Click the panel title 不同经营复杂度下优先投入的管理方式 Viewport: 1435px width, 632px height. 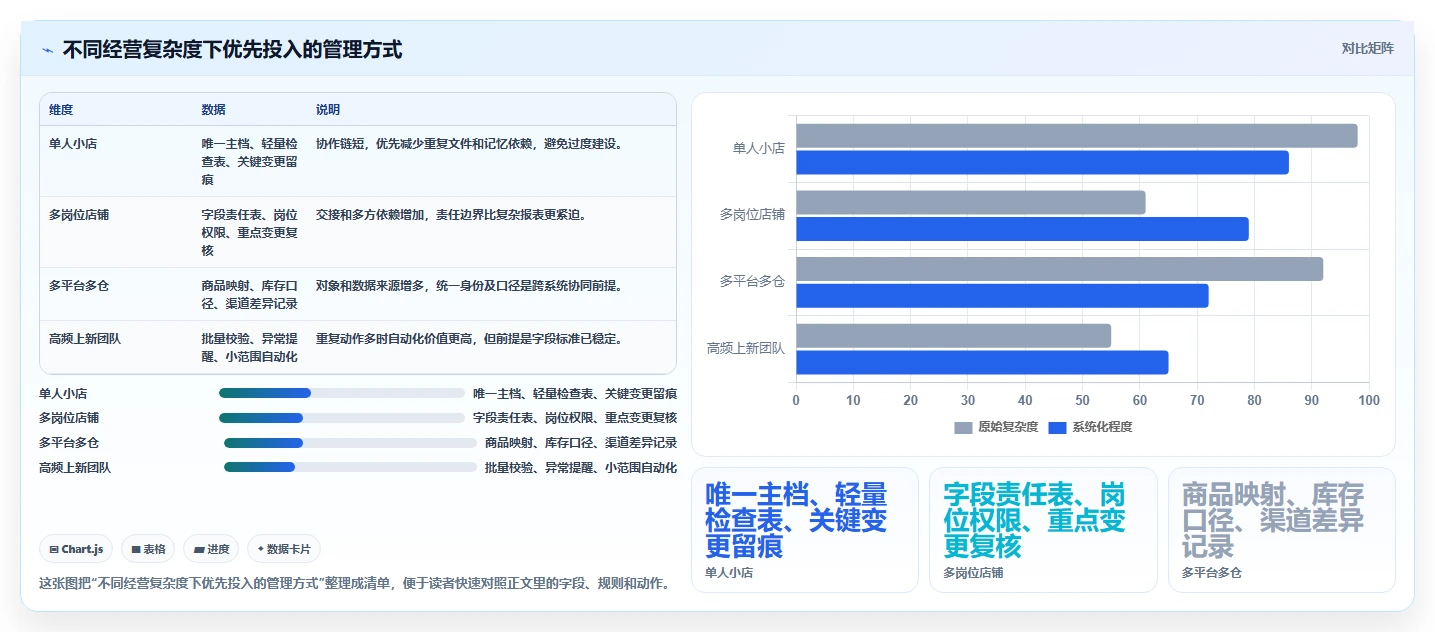click(232, 50)
